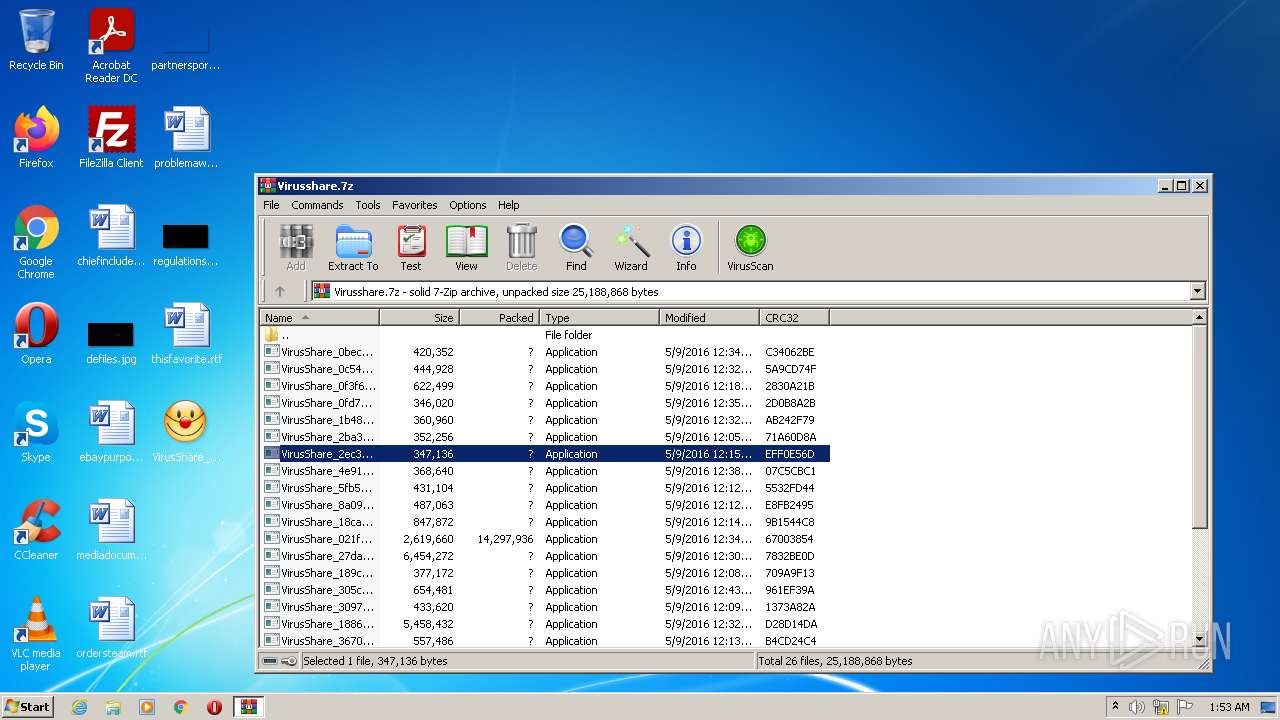Click the file list scroll up arrow

(1200, 318)
